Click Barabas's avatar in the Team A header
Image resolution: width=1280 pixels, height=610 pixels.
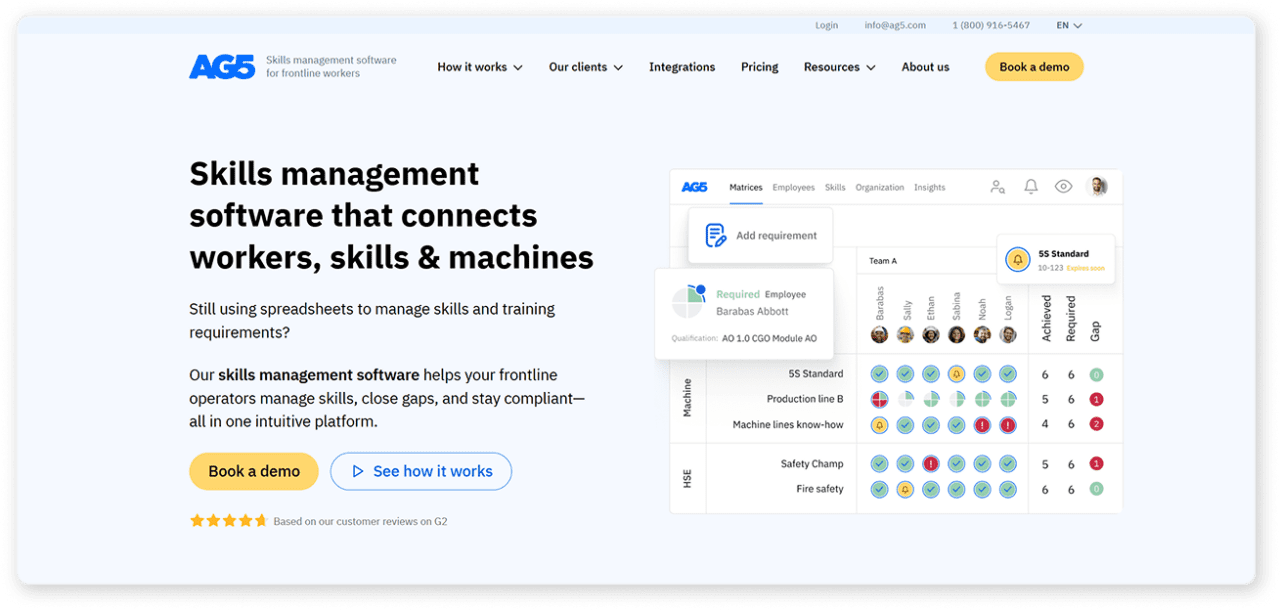pos(879,335)
